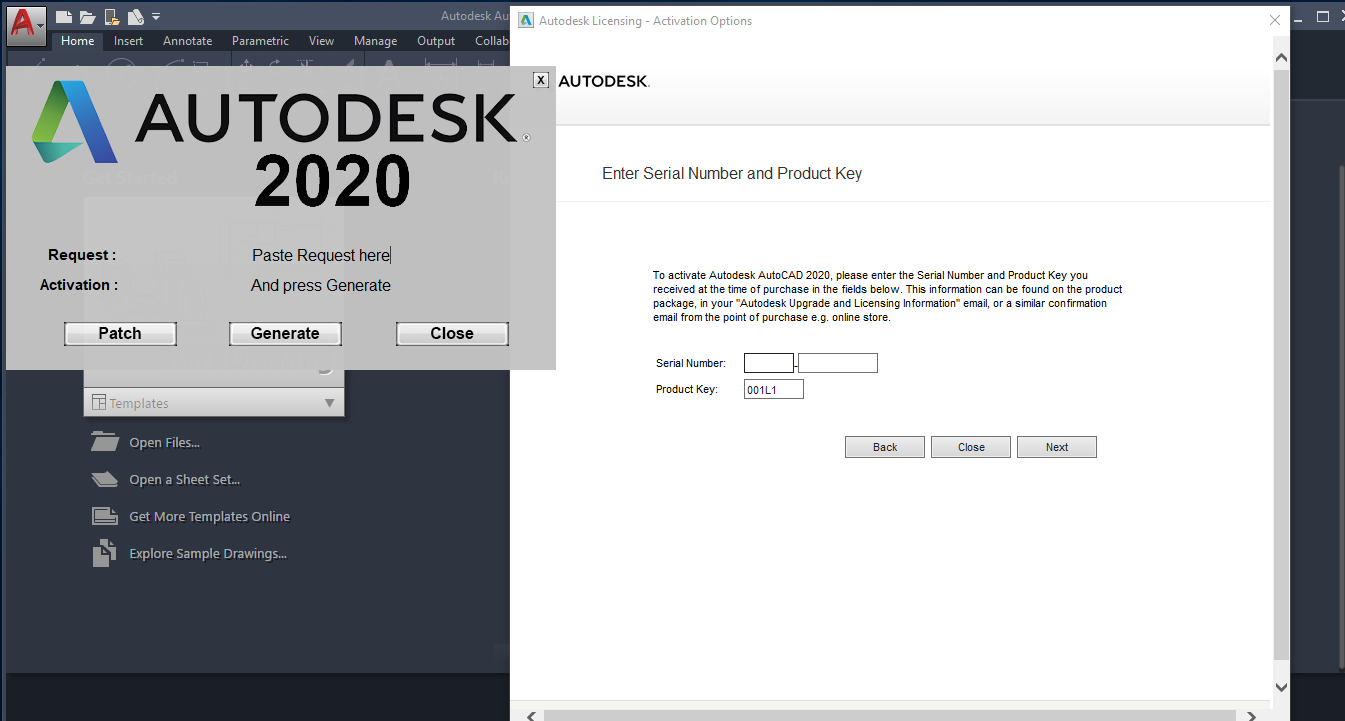Click the first Serial Number field
The height and width of the screenshot is (721, 1345).
(x=769, y=363)
